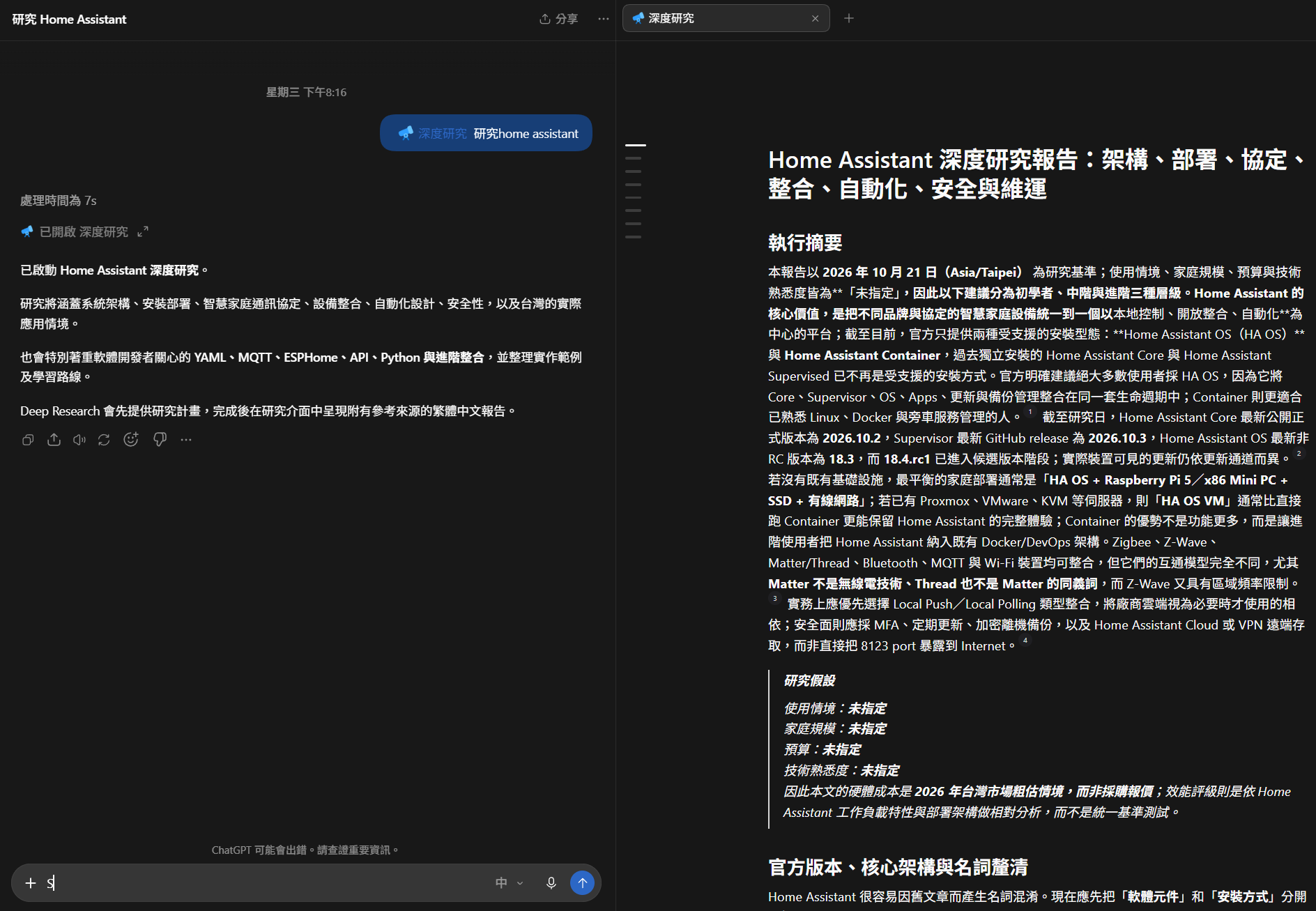
Task: Close the 深度研究 tab
Action: pyautogui.click(x=815, y=19)
